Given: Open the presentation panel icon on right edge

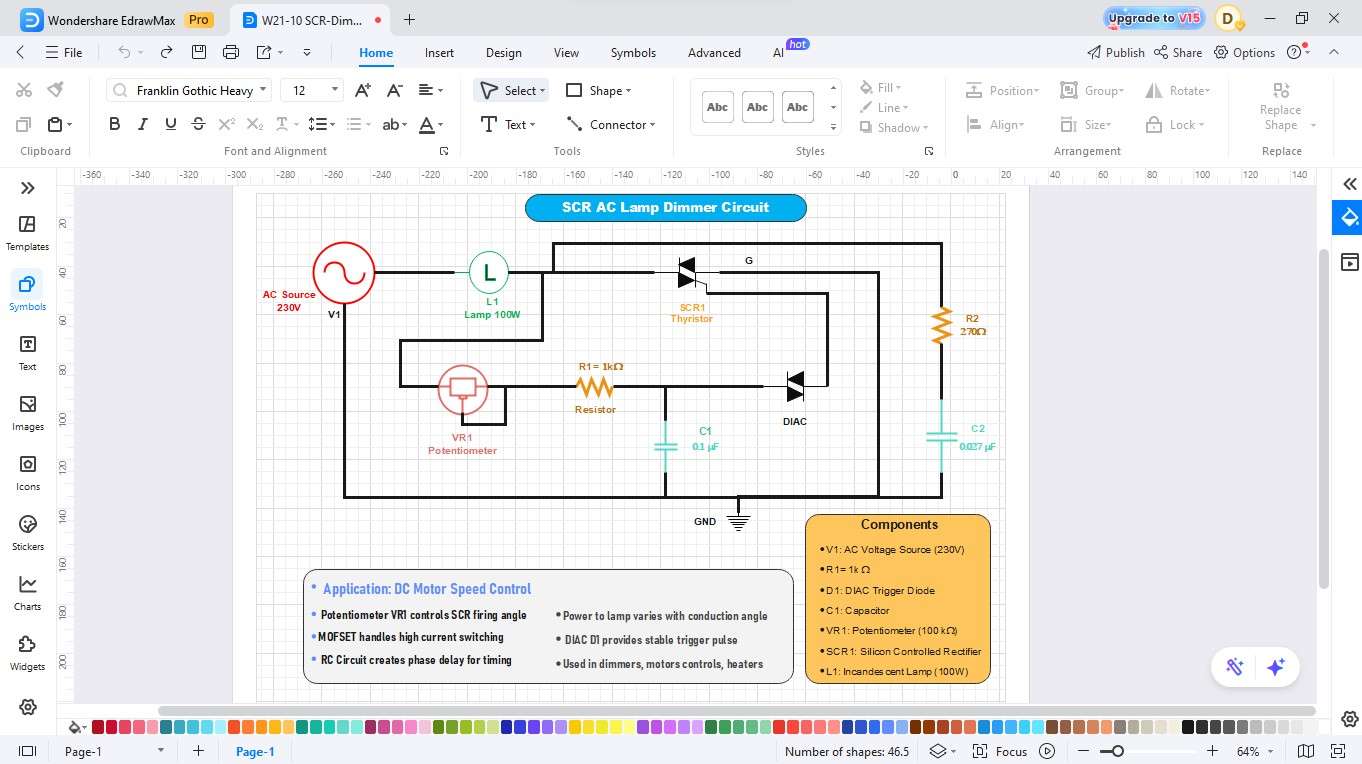Looking at the screenshot, I should pos(1350,263).
